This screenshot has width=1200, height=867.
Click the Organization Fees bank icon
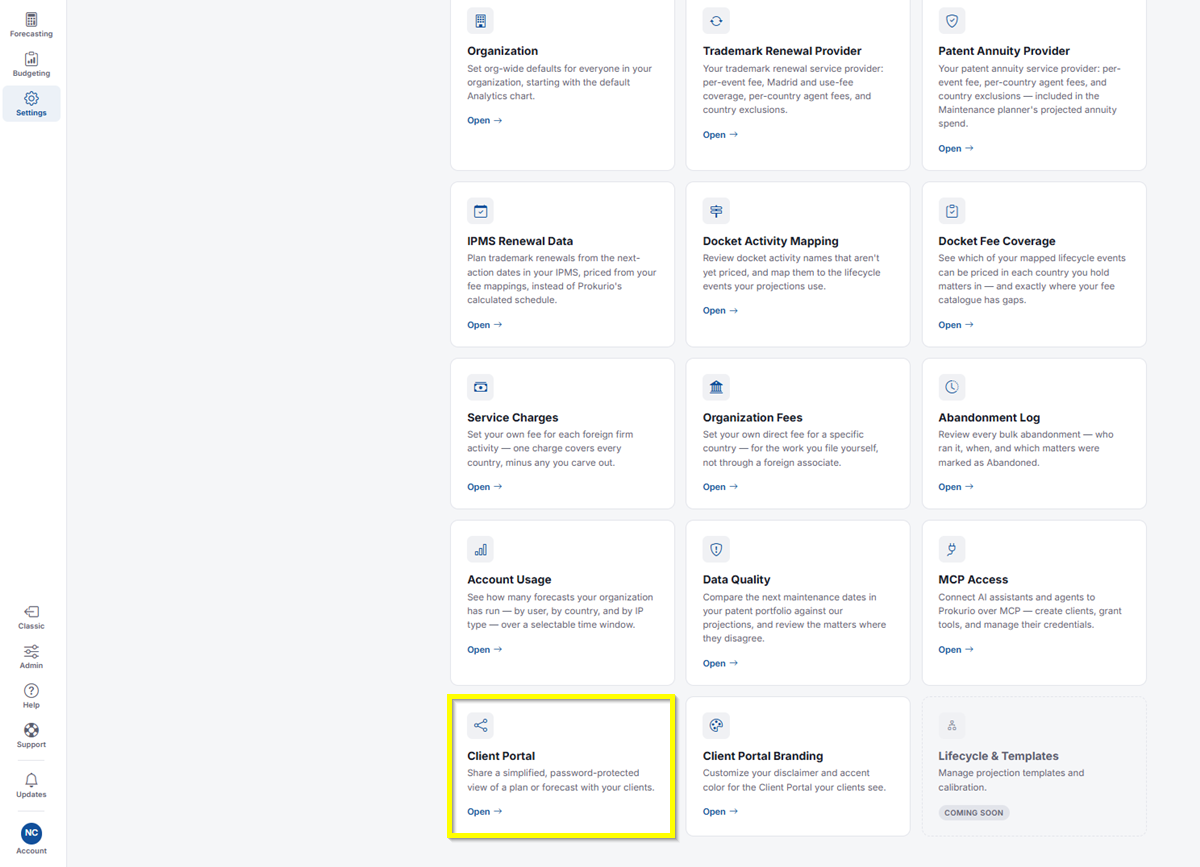(x=716, y=387)
